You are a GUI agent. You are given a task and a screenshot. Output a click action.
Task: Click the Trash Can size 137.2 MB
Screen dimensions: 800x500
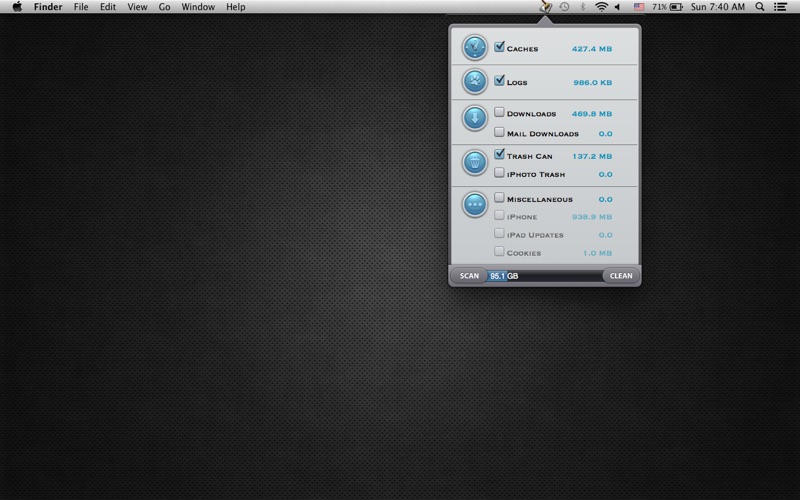(x=592, y=157)
